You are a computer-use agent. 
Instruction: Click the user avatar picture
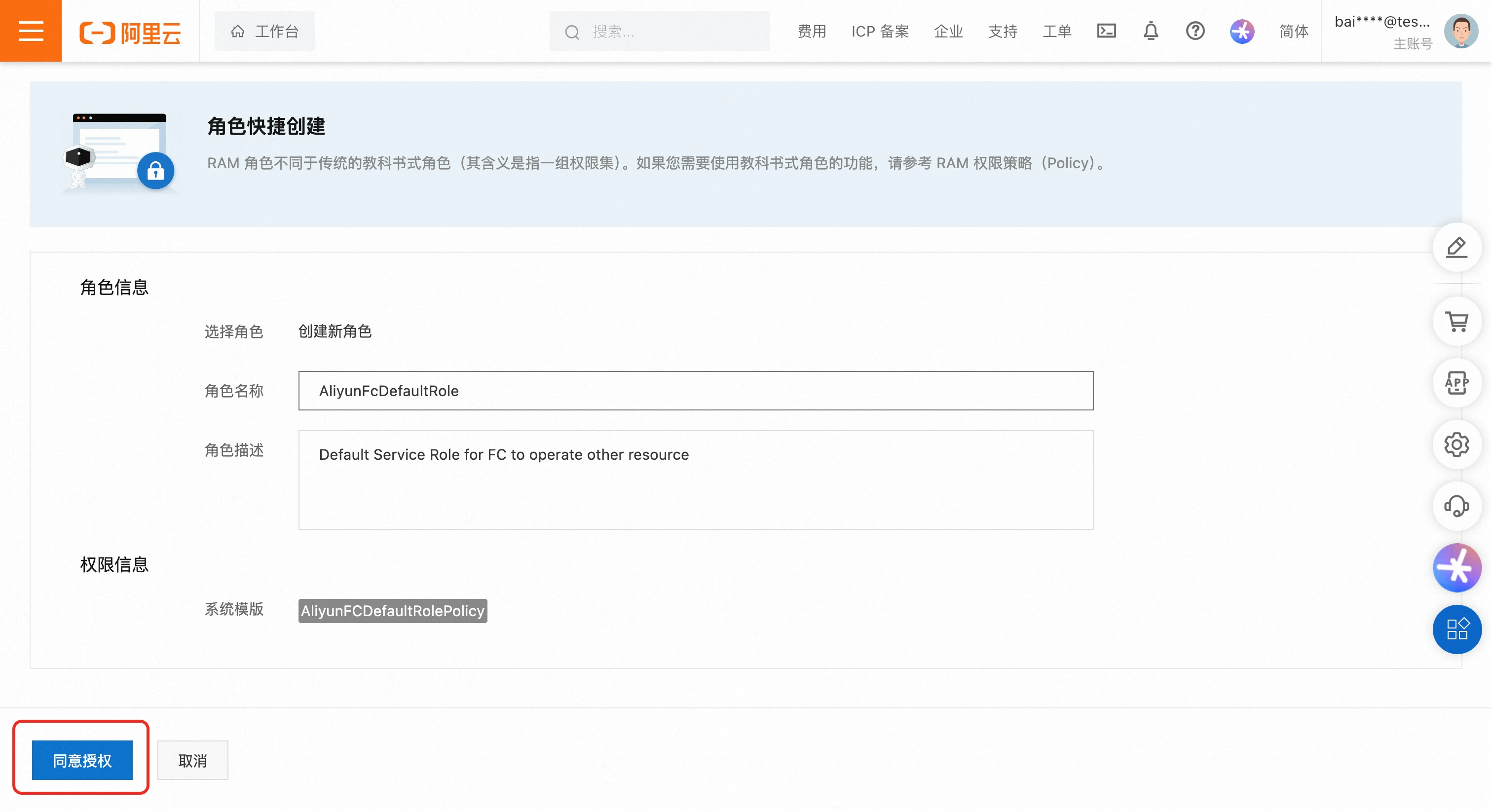click(x=1461, y=31)
